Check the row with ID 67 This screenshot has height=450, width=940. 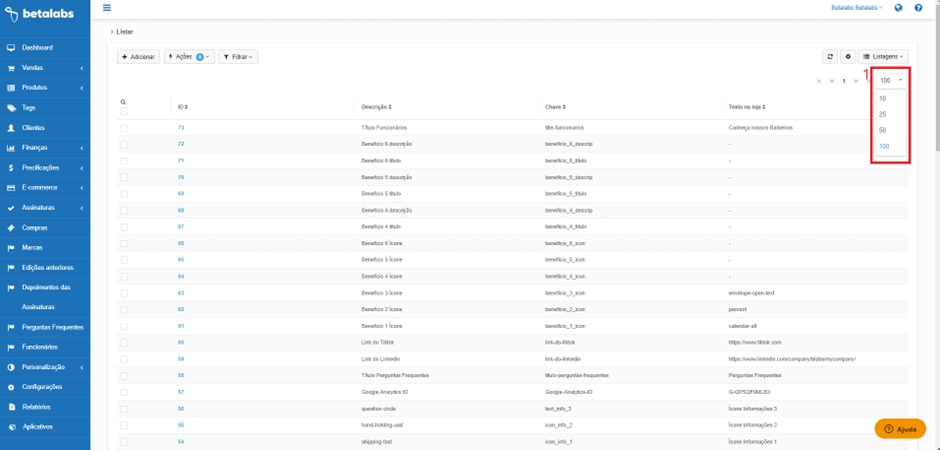click(x=124, y=227)
